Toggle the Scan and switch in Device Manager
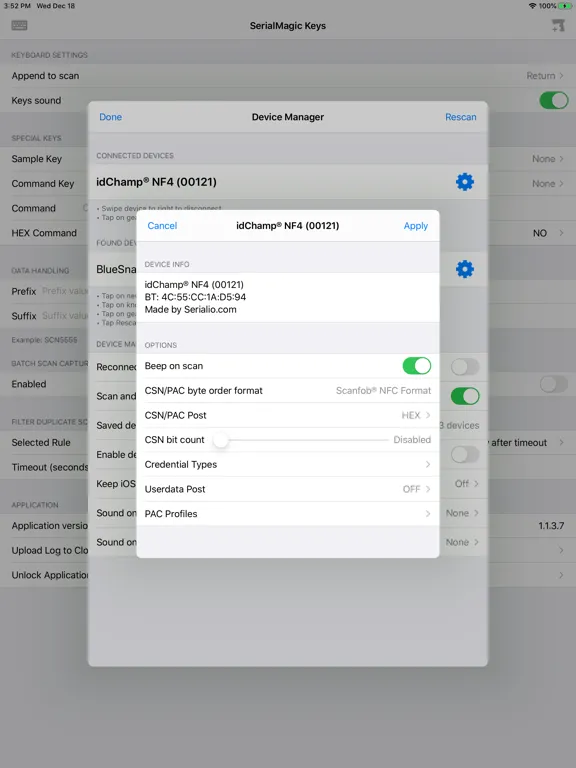The width and height of the screenshot is (576, 768). pyautogui.click(x=465, y=396)
